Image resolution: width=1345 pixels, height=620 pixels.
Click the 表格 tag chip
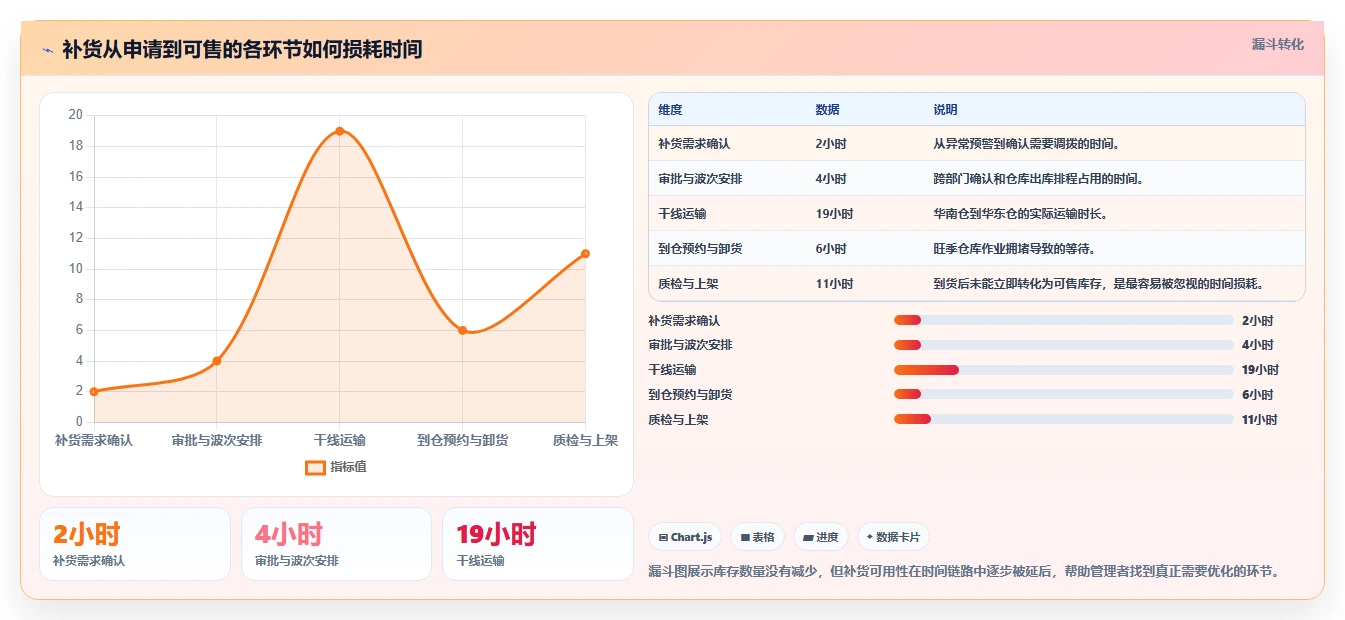point(758,537)
